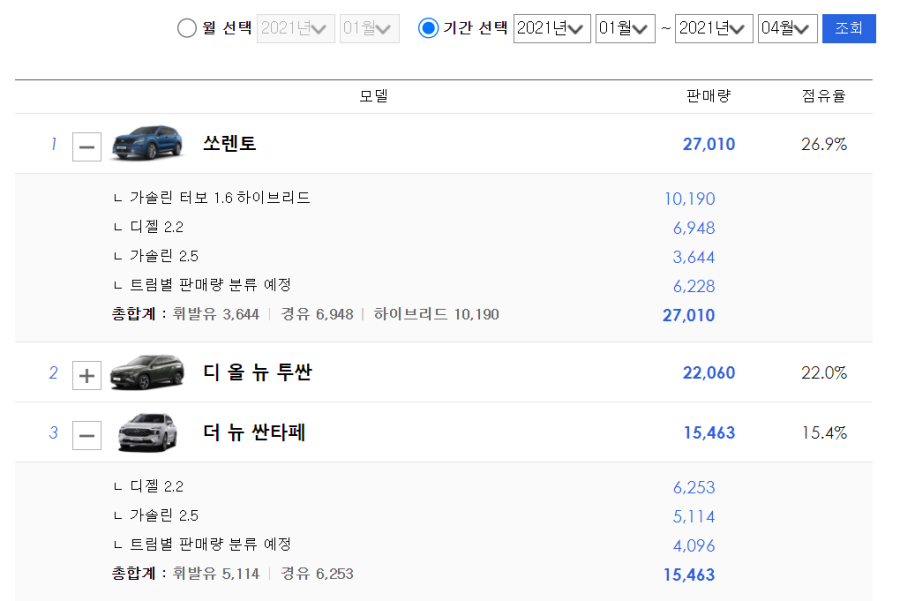Select the 월 선택 radio button
Screen dimensions: 900x601
pos(187,28)
